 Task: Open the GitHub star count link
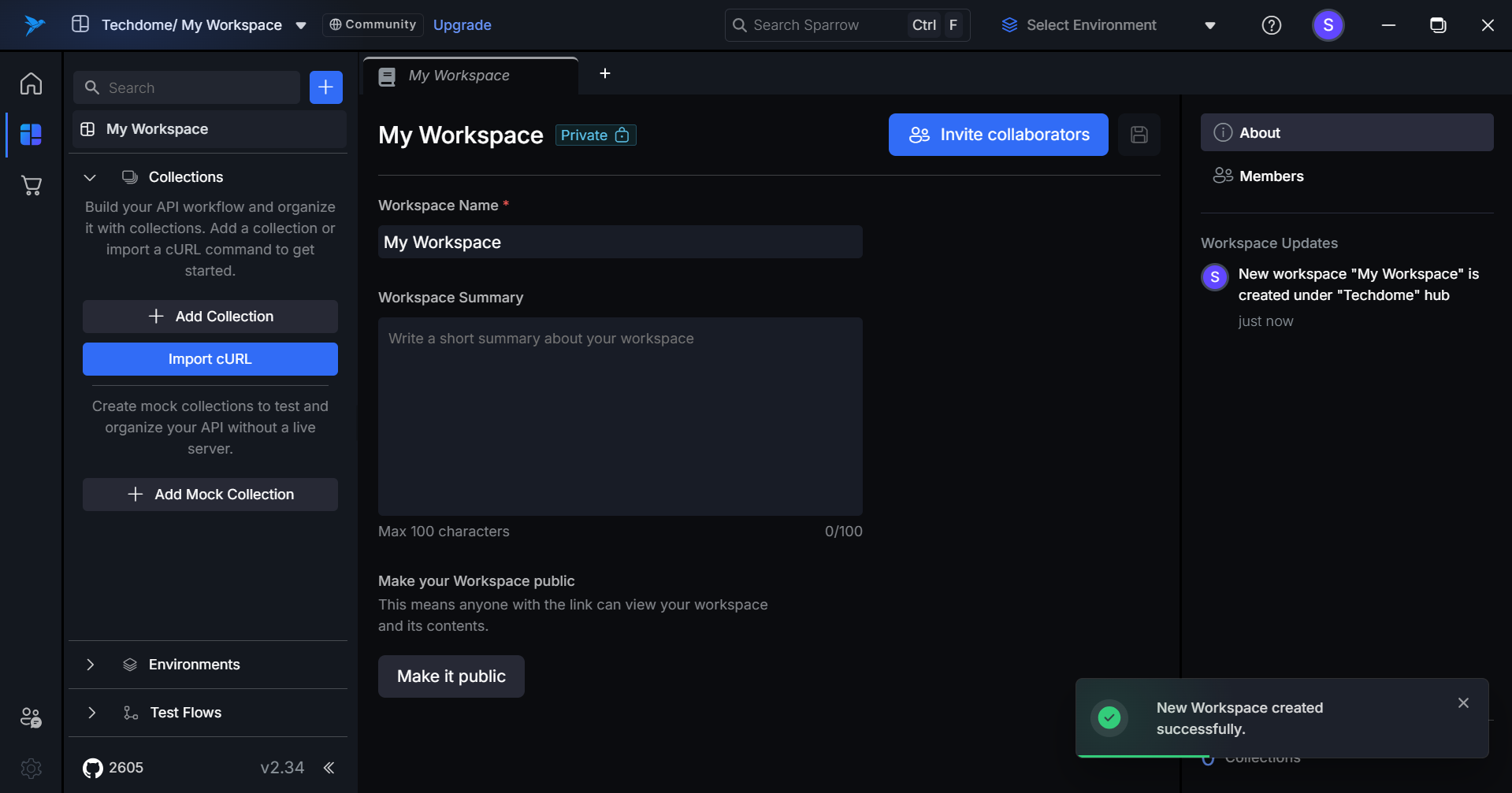coord(113,768)
